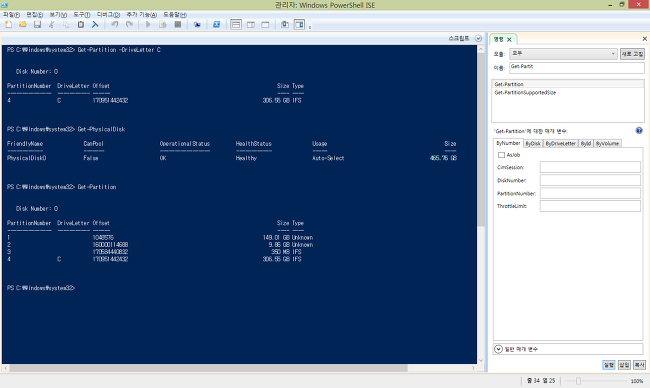This screenshot has height=388, width=650.
Task: Open the 파일(F) menu
Action: (11, 15)
